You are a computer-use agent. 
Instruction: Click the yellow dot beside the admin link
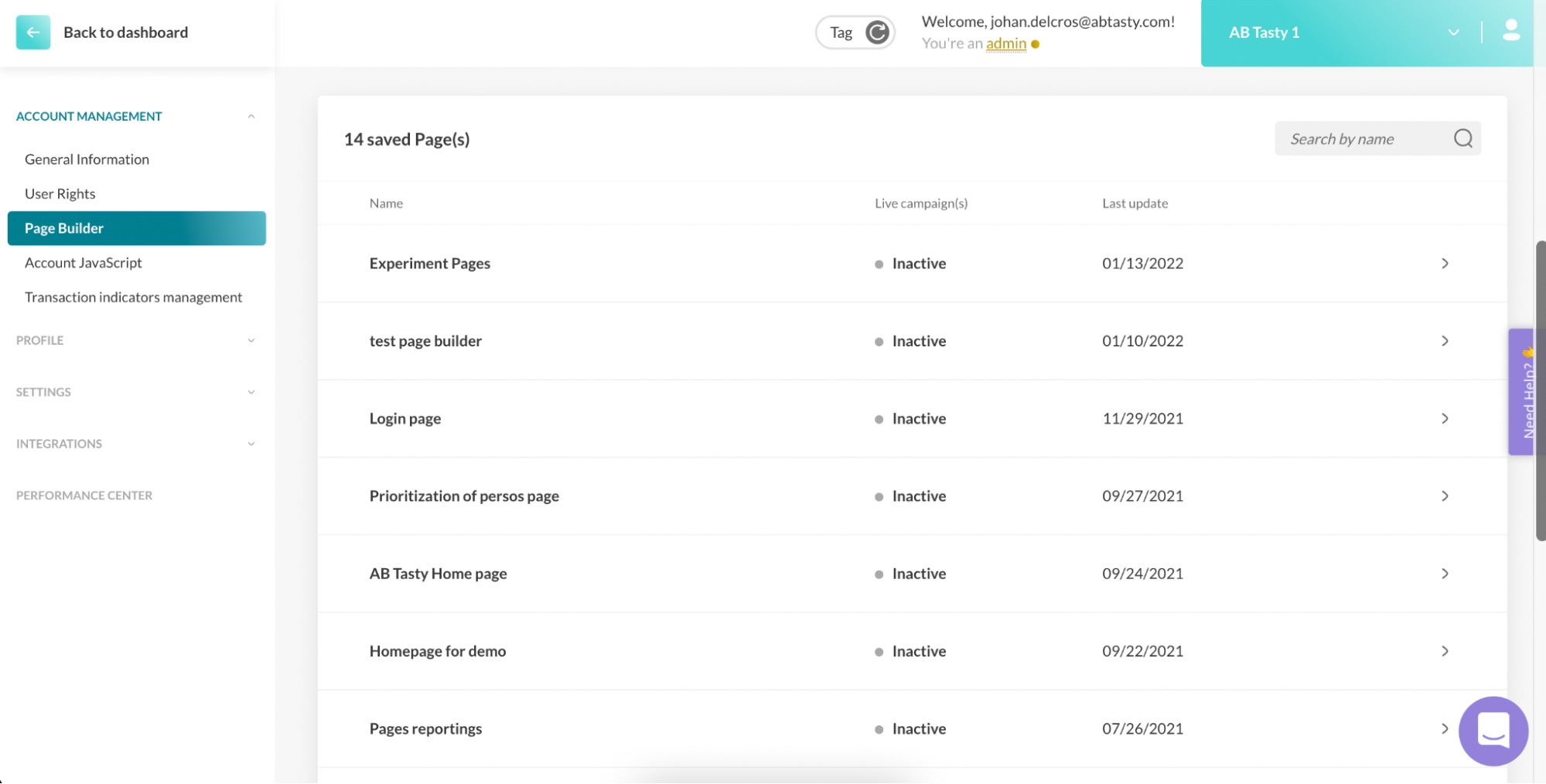(1035, 44)
